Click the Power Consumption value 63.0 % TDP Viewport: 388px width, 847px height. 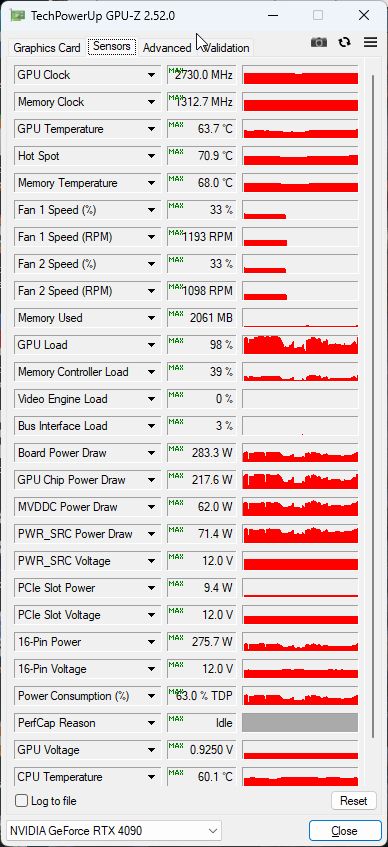[x=202, y=696]
